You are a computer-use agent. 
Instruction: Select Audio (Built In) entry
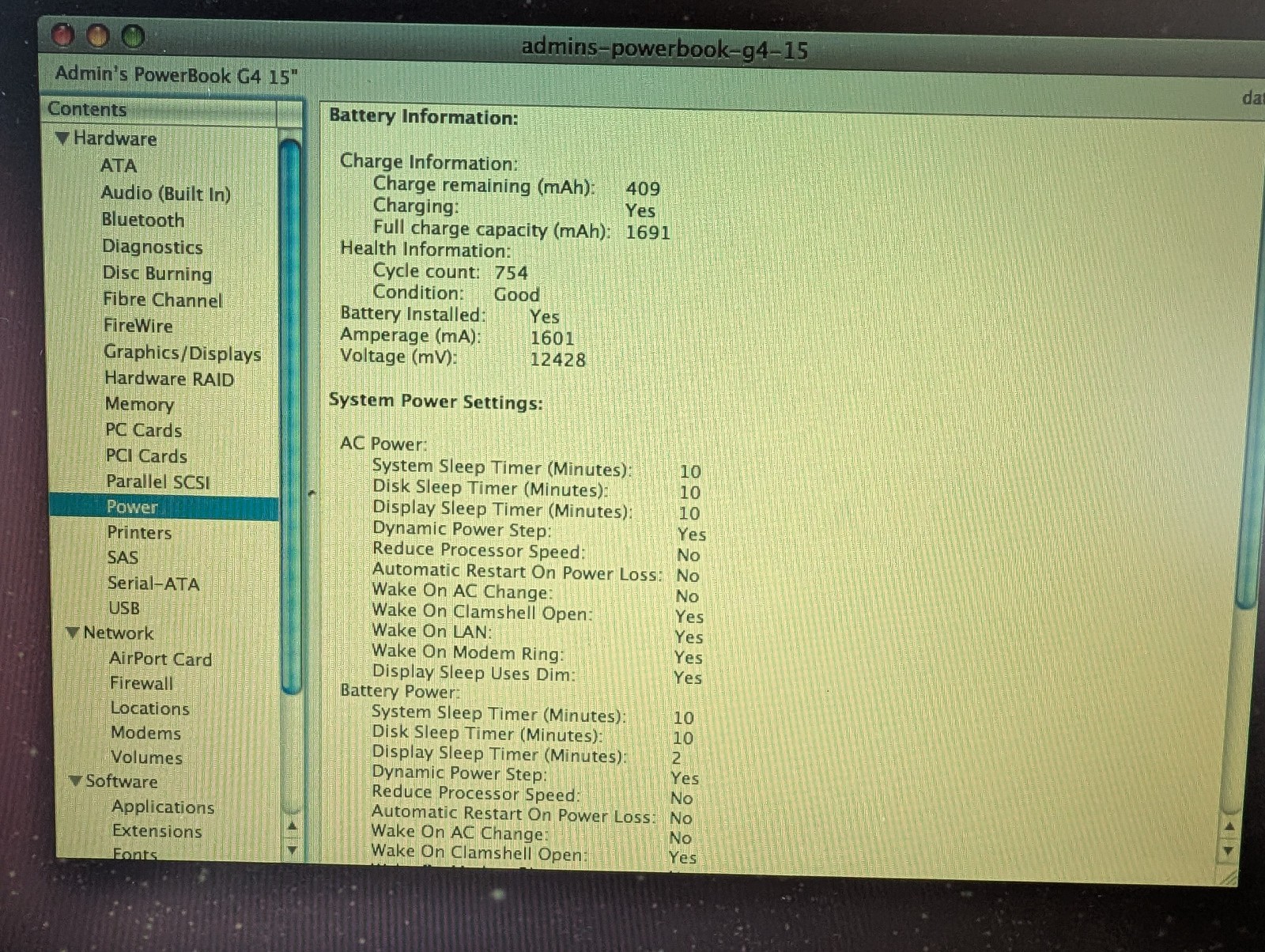(166, 193)
